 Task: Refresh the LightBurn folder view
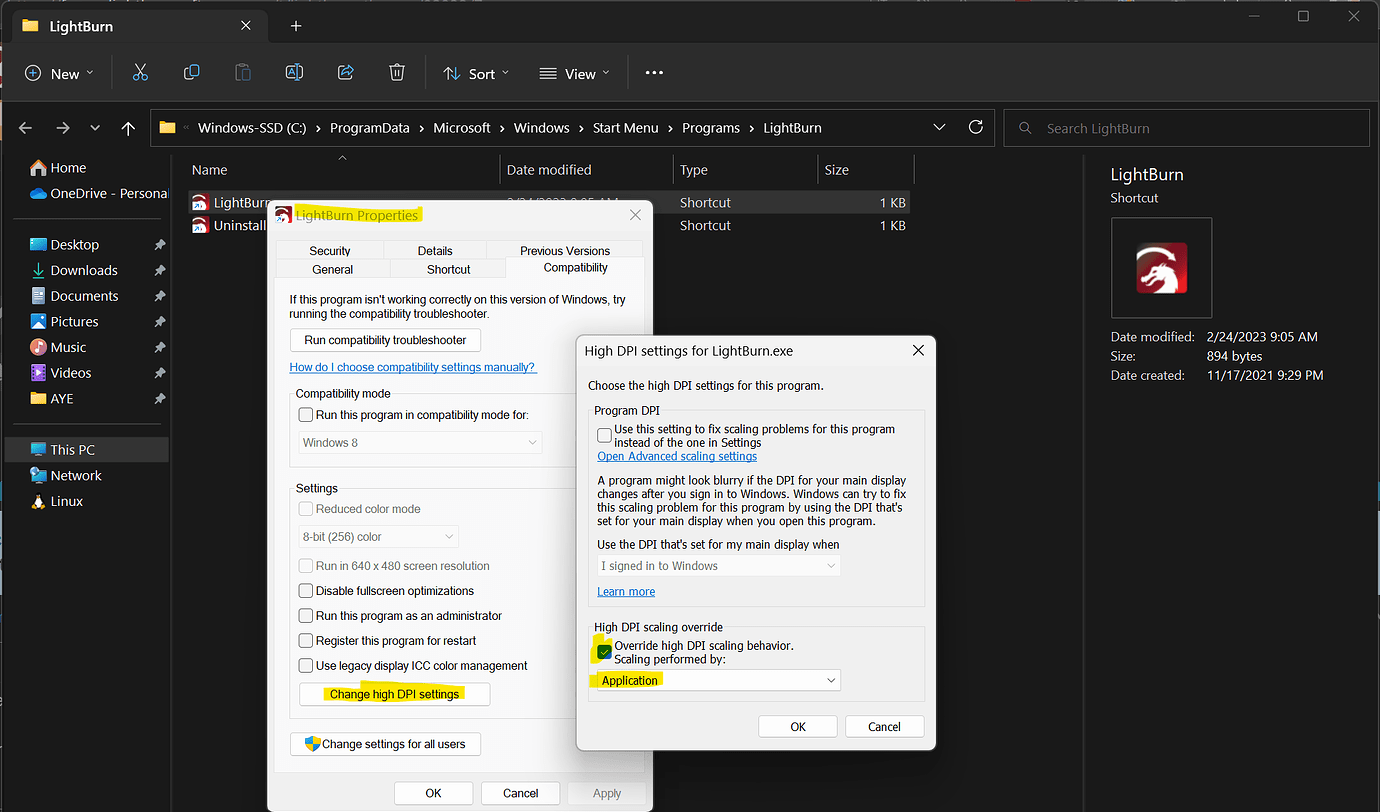pos(976,127)
